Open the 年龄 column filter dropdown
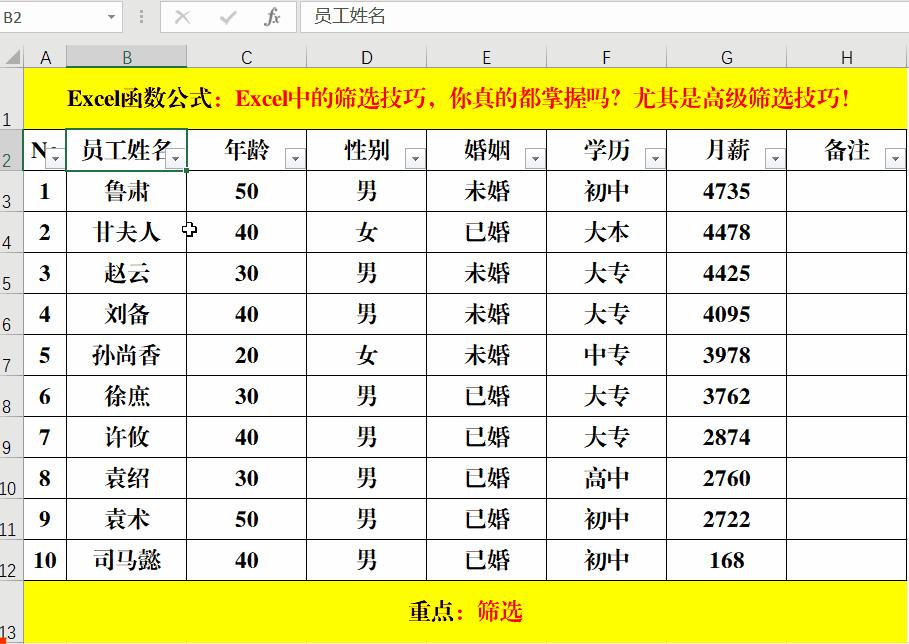 (295, 158)
